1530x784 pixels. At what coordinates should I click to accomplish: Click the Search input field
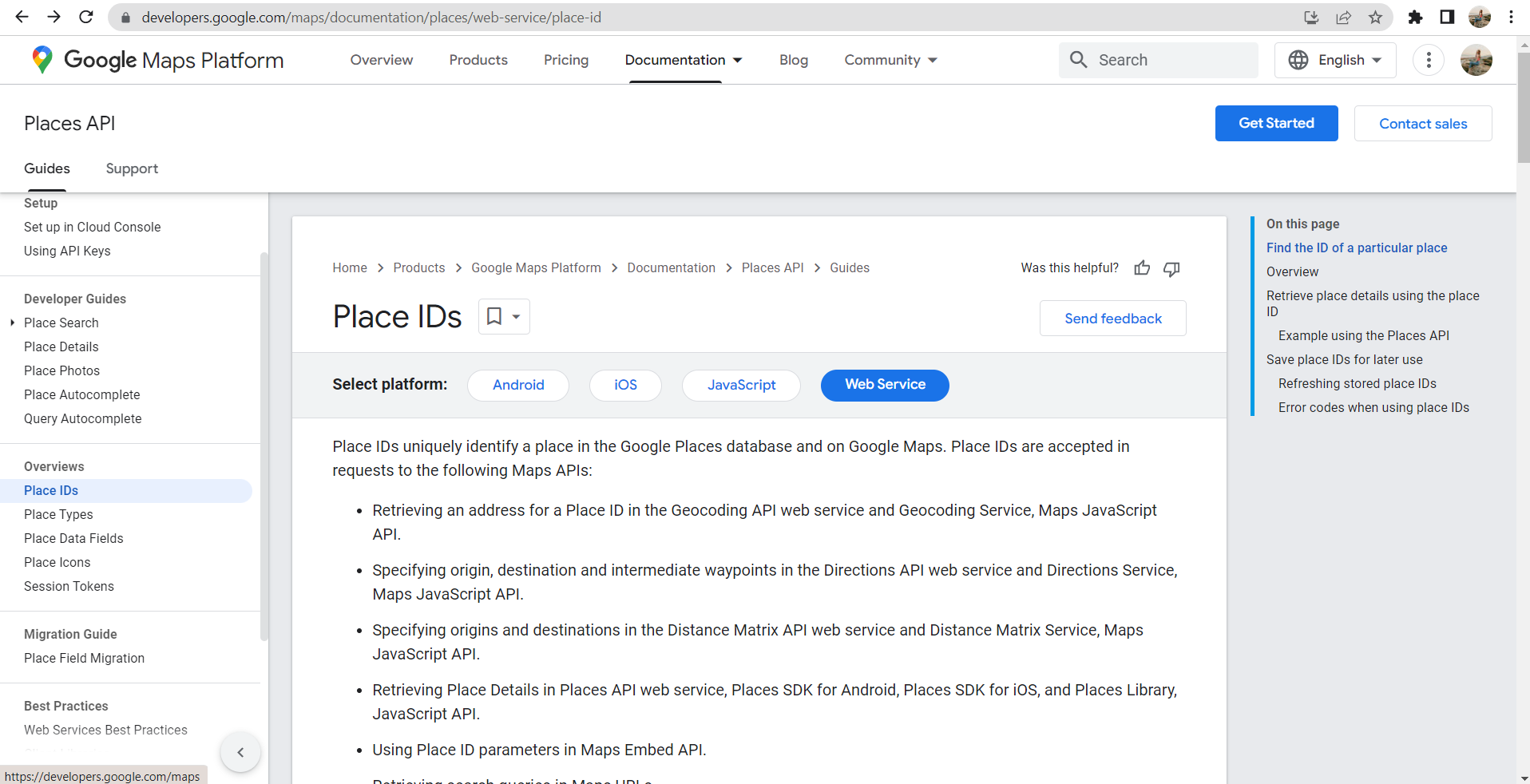(x=1159, y=60)
